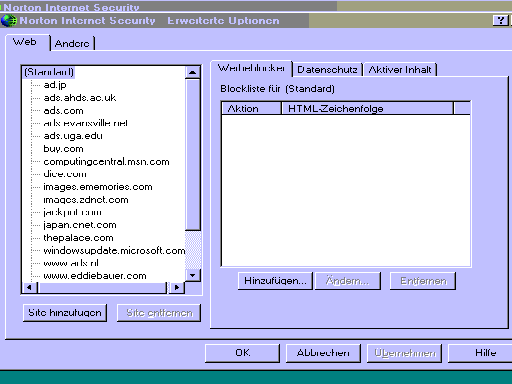Screen dimensions: 512x384
Task: Select ads.evansville.net in the site list
Action: pyautogui.click(x=85, y=123)
